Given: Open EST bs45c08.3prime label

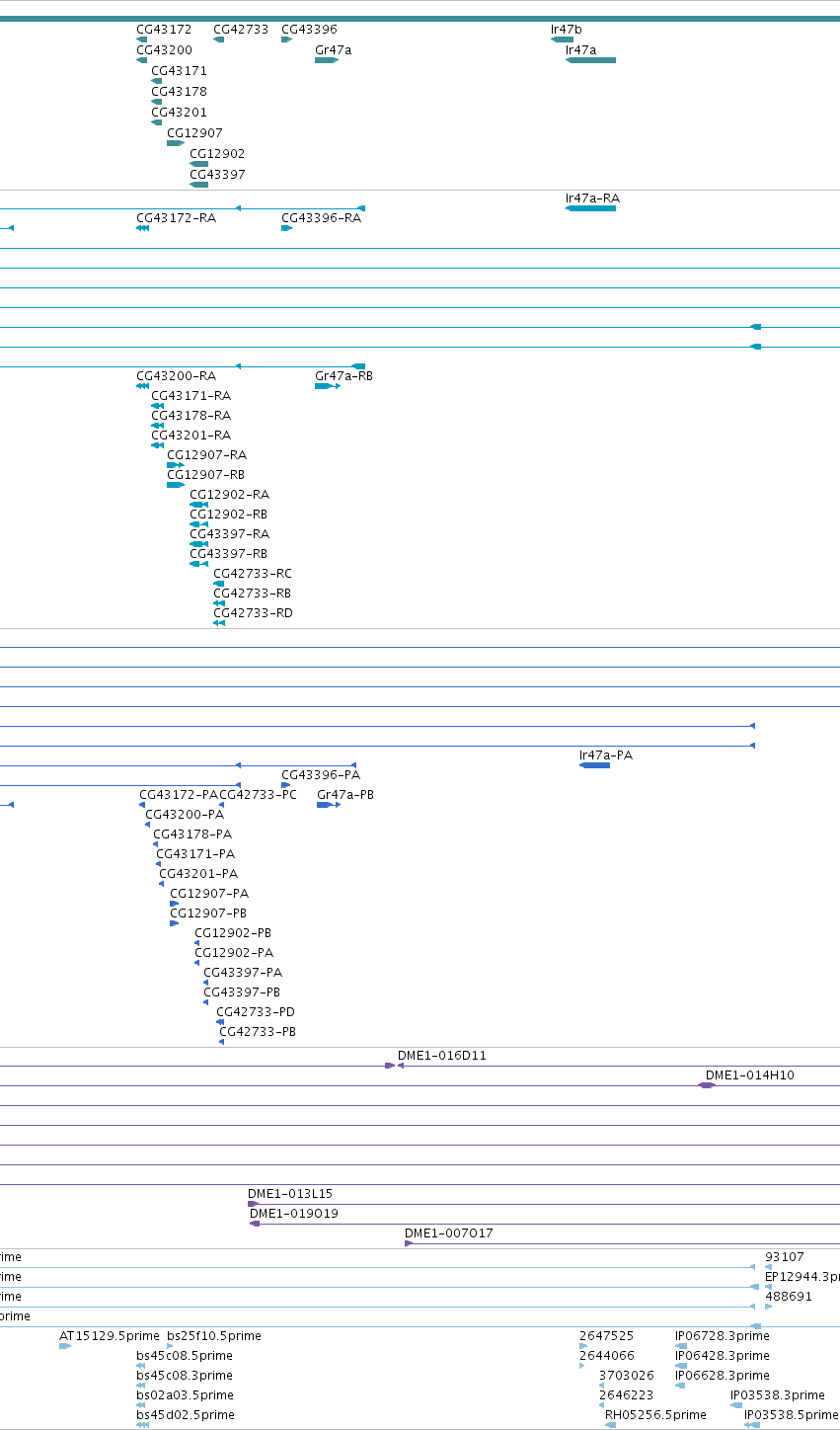Looking at the screenshot, I should coord(185,1376).
